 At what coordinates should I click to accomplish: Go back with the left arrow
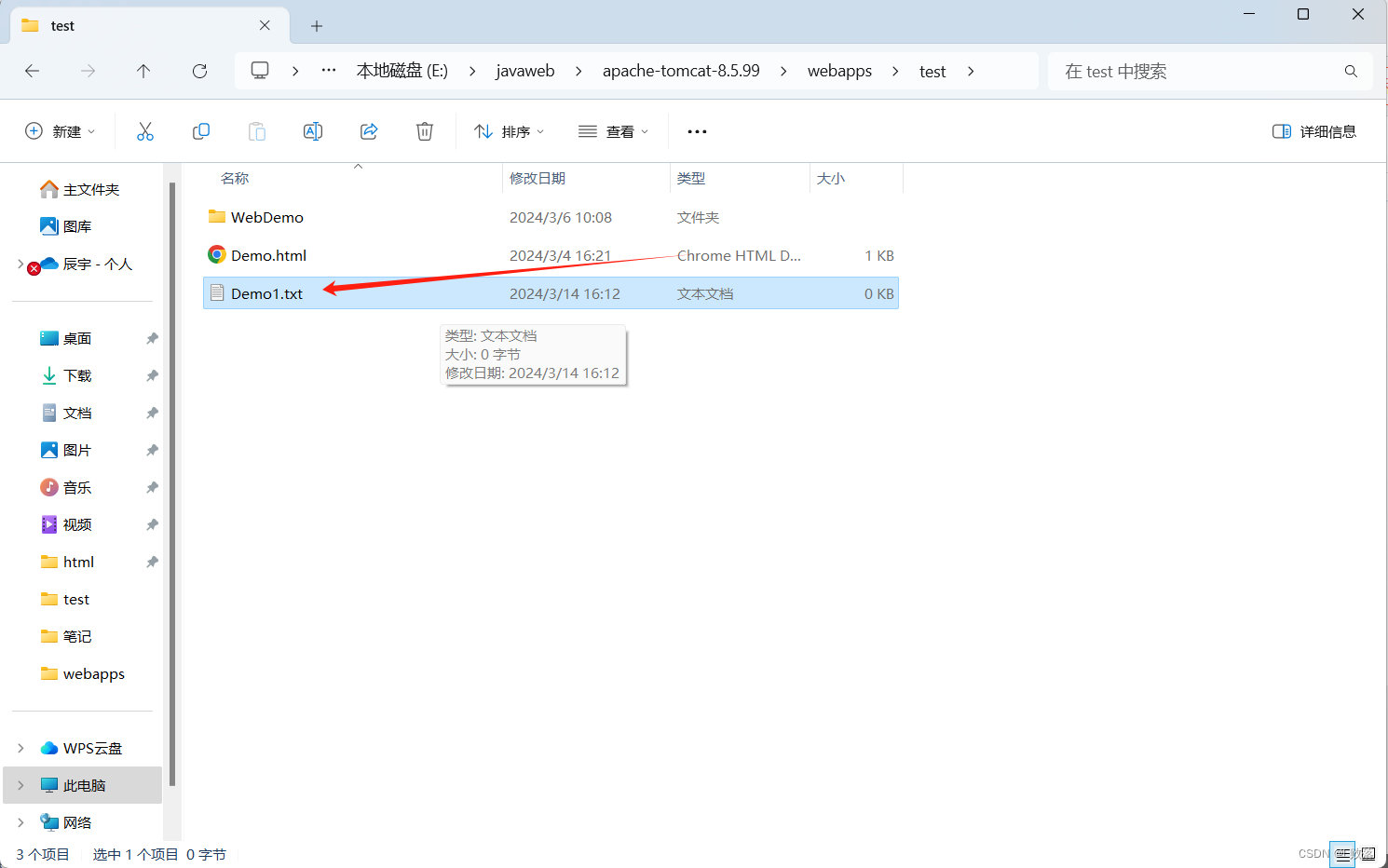tap(32, 71)
